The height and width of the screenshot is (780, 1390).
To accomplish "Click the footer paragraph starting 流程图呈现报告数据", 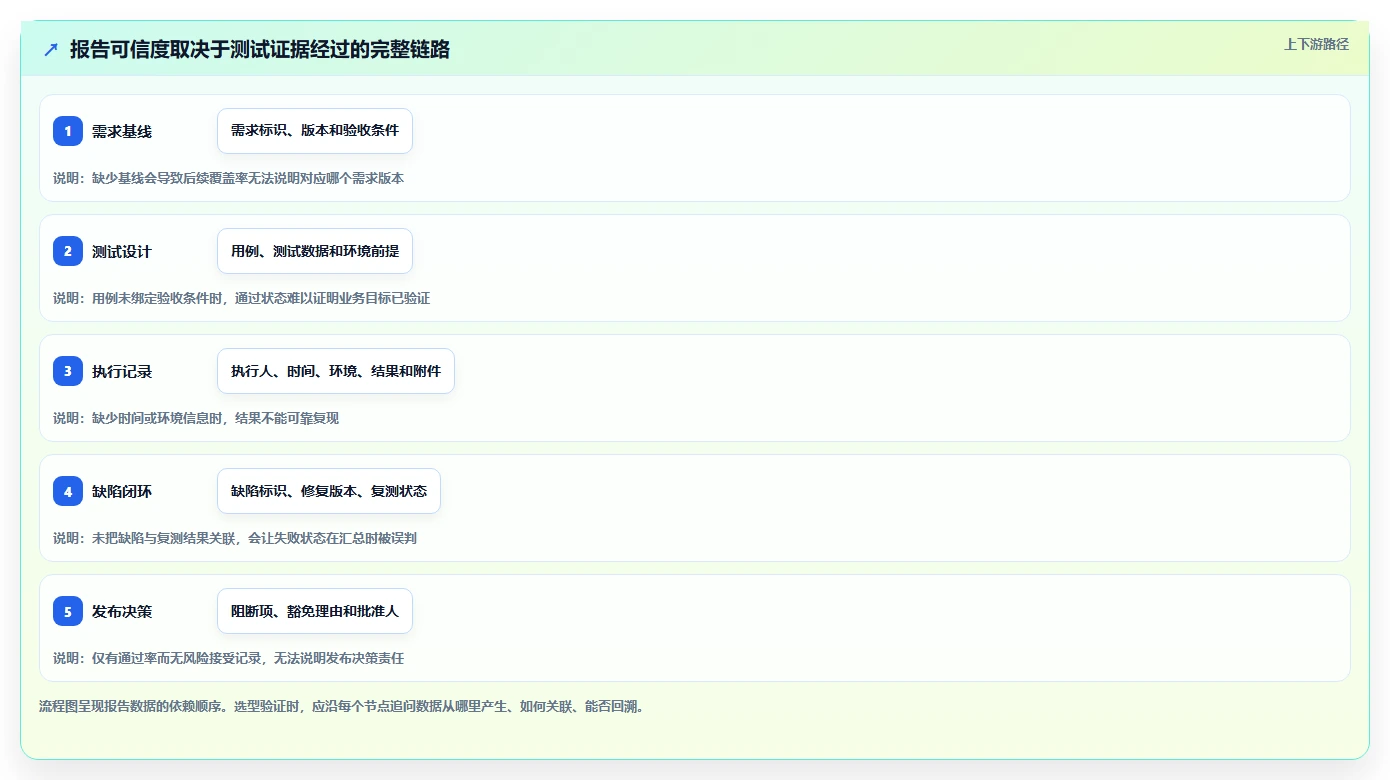I will click(342, 706).
